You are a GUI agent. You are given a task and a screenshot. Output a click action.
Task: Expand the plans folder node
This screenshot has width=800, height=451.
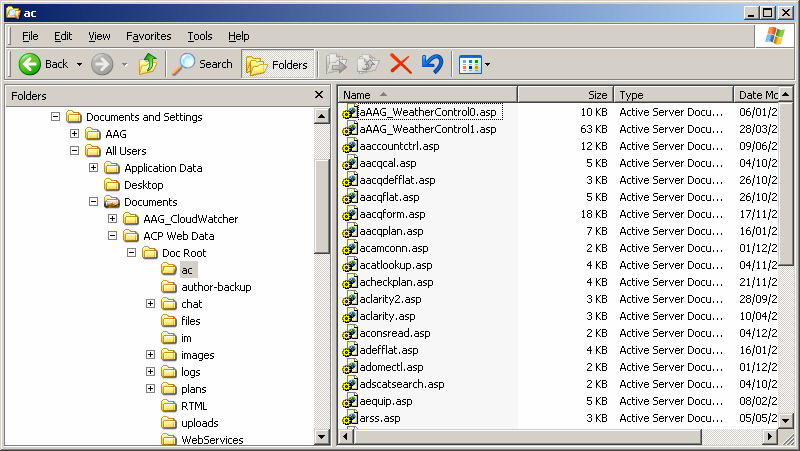tap(151, 389)
